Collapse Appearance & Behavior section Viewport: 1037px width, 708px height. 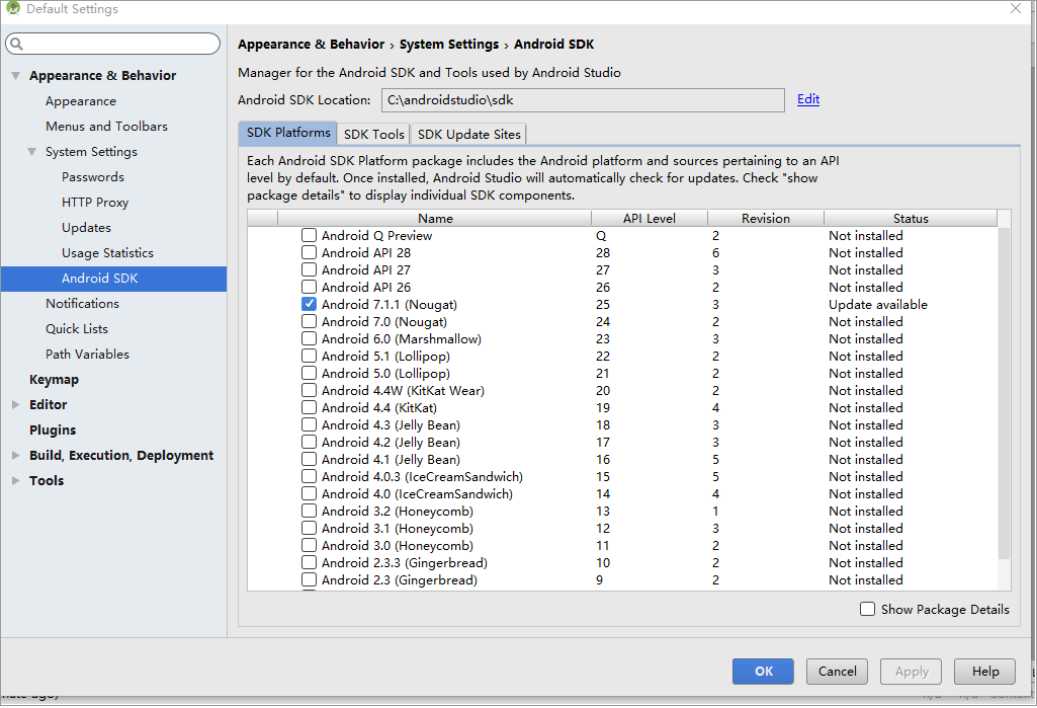tap(15, 76)
